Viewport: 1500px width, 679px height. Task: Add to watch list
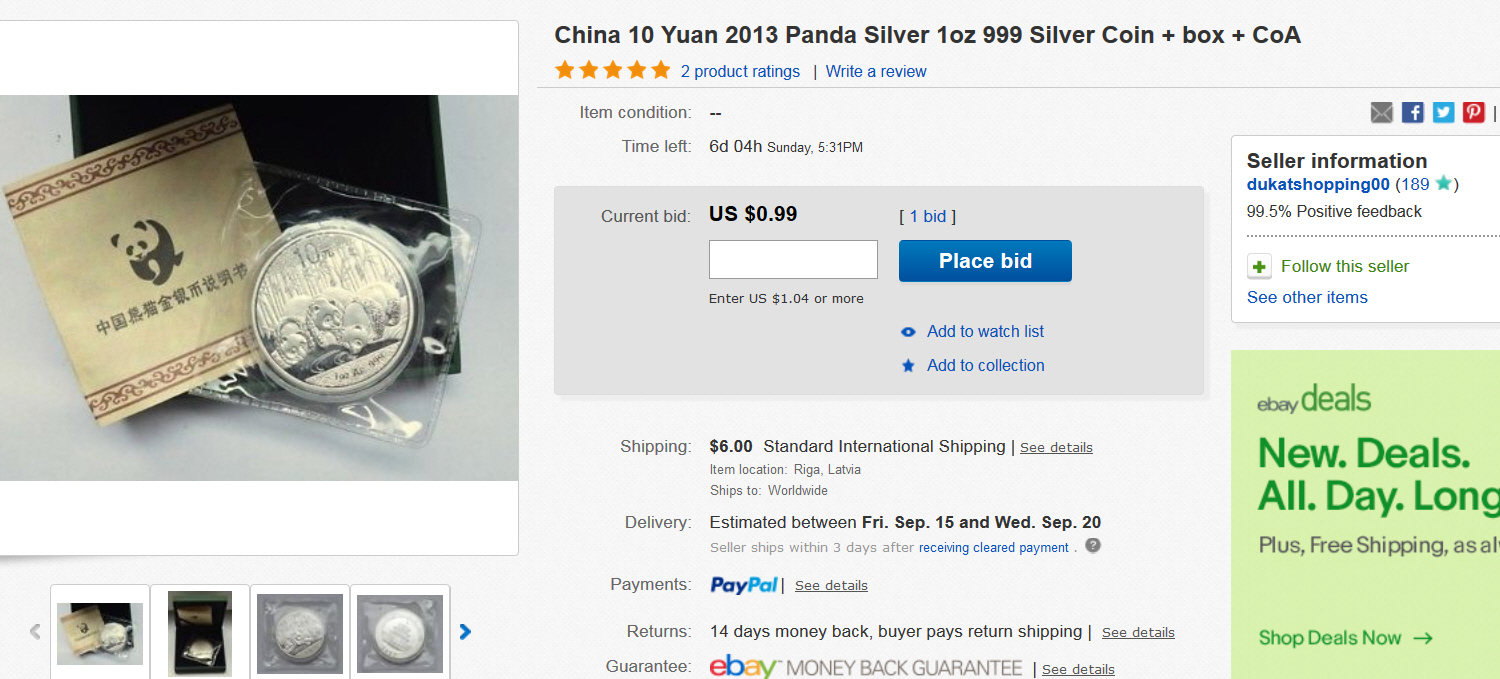[985, 331]
